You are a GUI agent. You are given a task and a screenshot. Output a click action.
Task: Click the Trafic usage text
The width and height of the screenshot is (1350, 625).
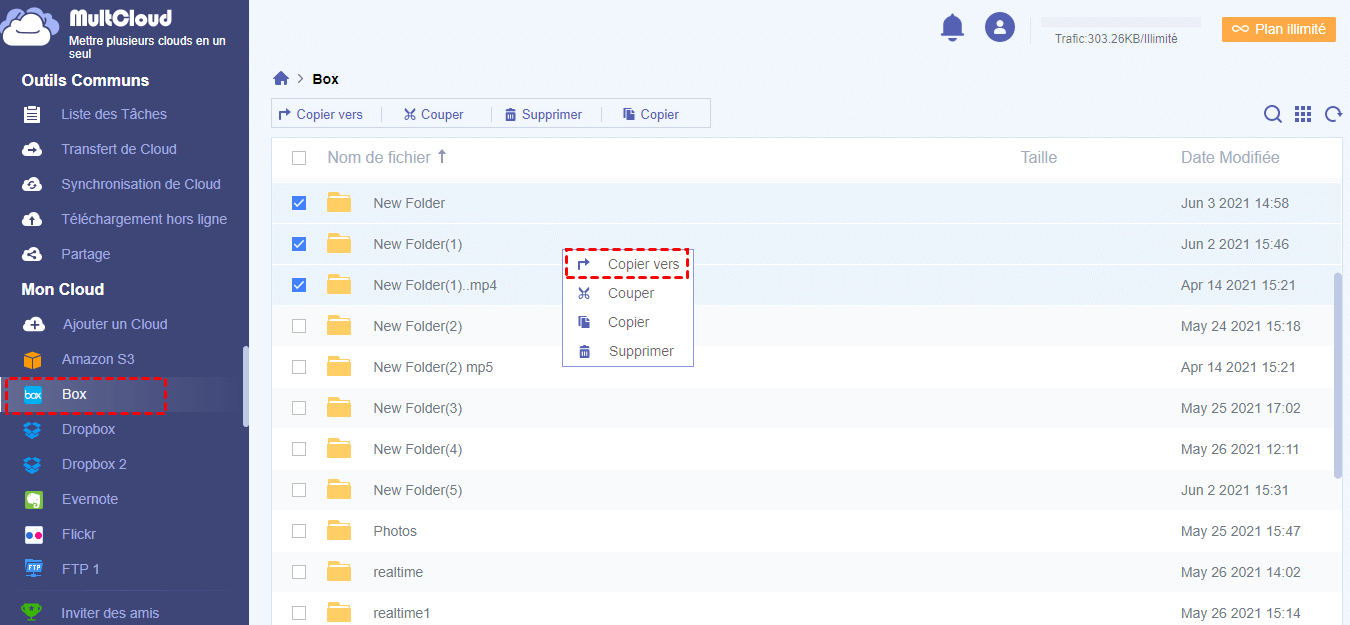coord(1116,39)
